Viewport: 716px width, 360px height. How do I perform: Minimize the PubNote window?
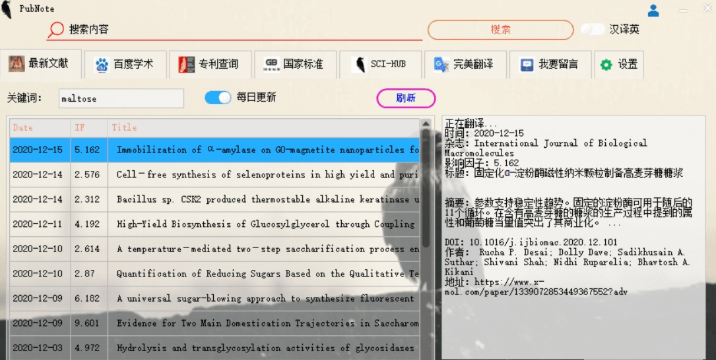pyautogui.click(x=684, y=10)
